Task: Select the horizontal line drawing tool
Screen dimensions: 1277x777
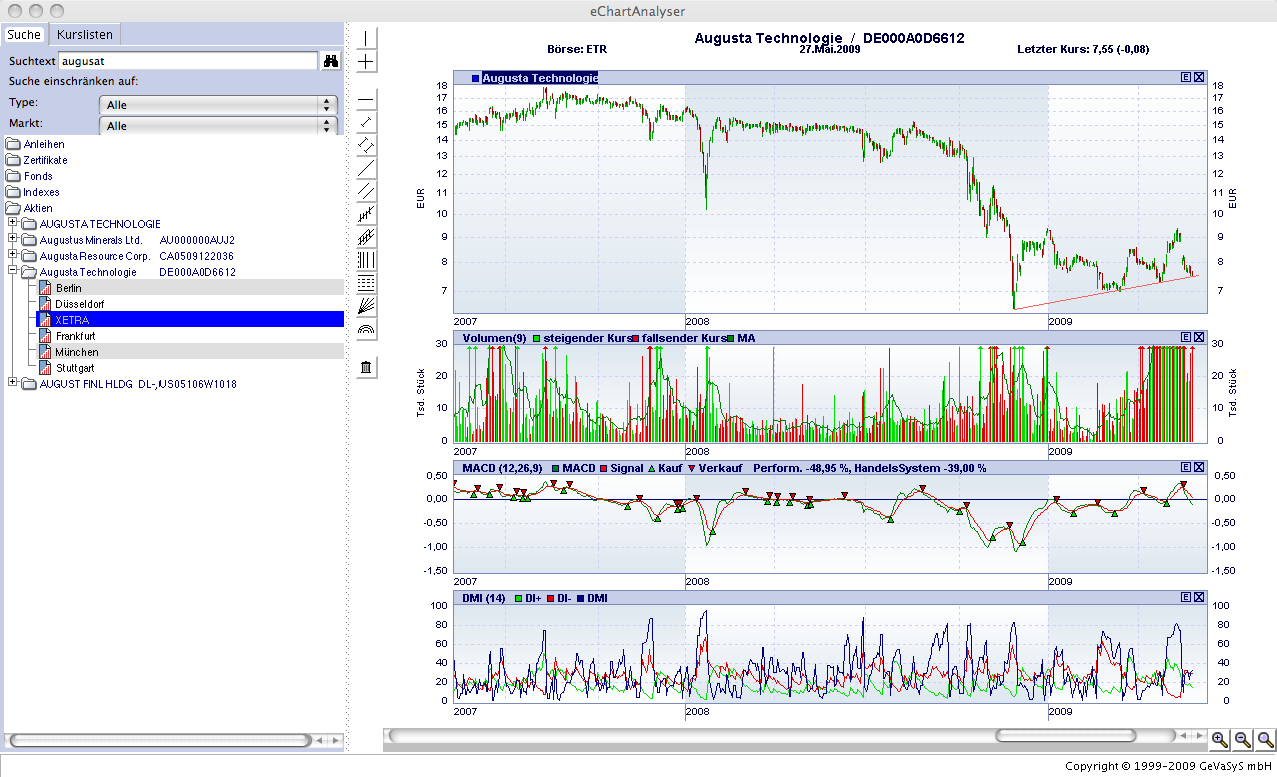Action: (x=365, y=99)
